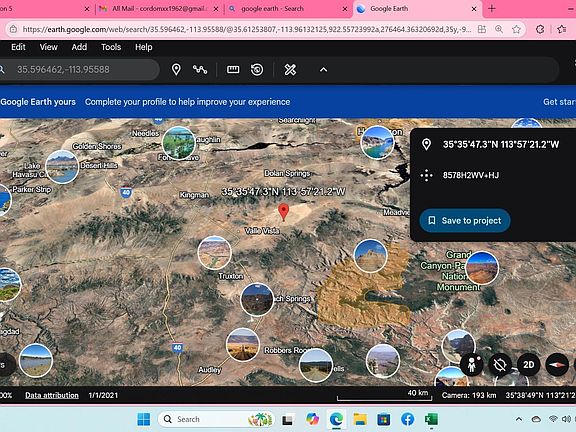The width and height of the screenshot is (576, 432).
Task: Click the crossed ruler and pencil toolbar icon
Action: tap(290, 69)
